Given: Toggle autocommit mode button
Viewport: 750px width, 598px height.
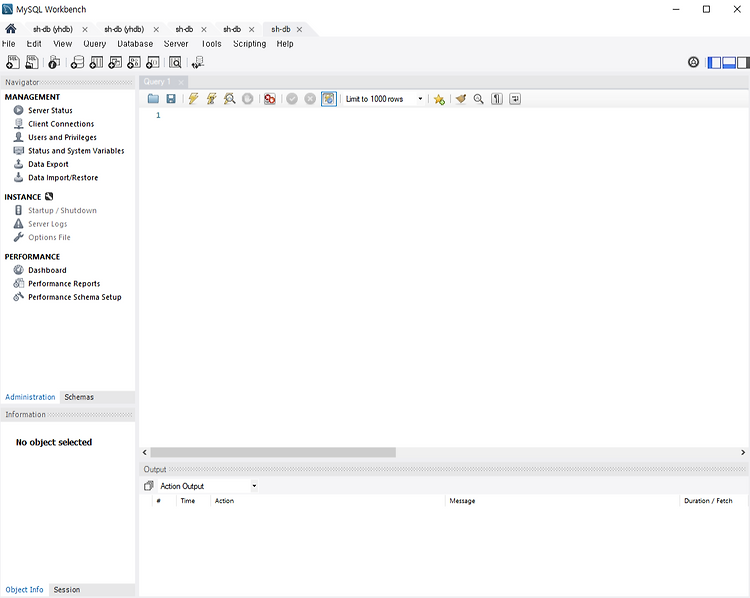Looking at the screenshot, I should point(329,99).
